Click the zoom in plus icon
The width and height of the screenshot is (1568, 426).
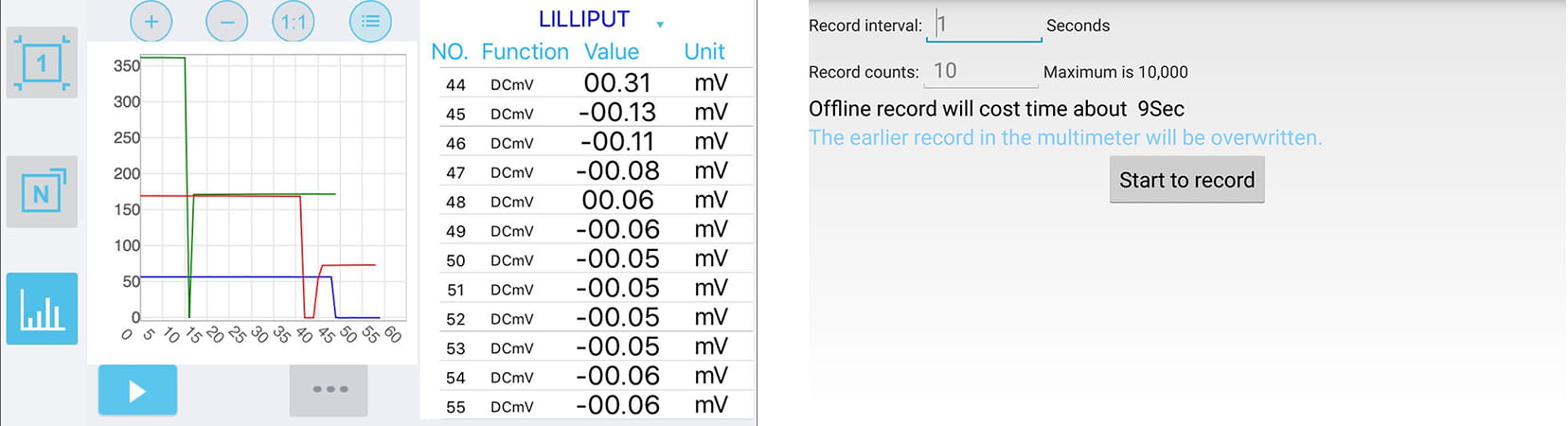[x=151, y=21]
